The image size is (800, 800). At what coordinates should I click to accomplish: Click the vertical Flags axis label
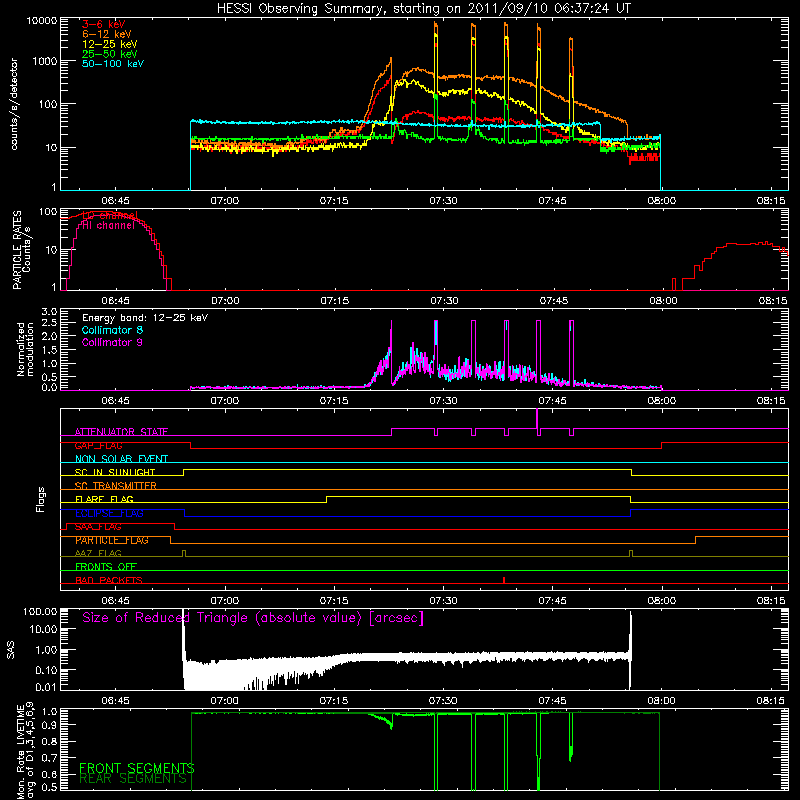click(41, 499)
